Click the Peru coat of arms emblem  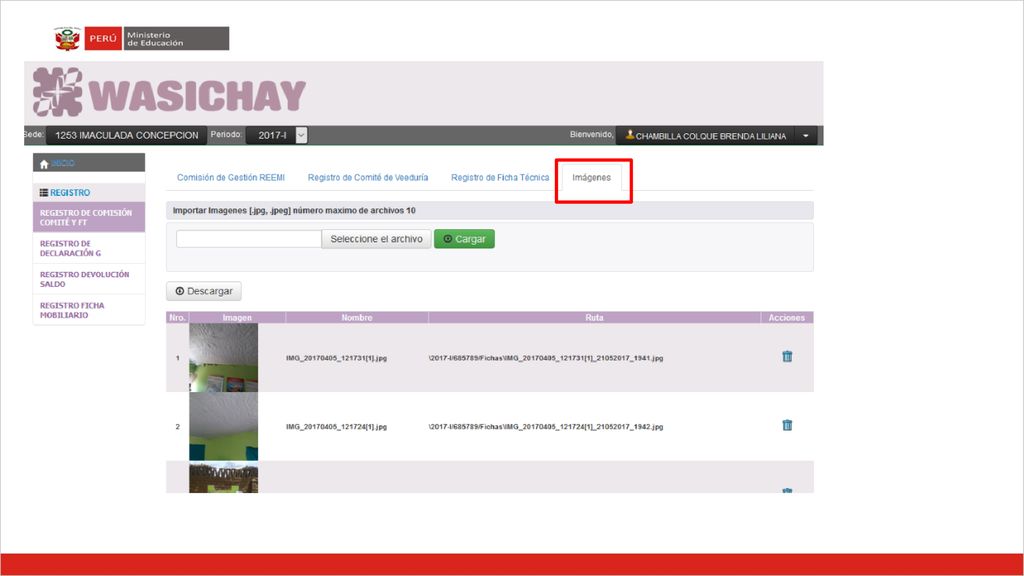click(67, 39)
